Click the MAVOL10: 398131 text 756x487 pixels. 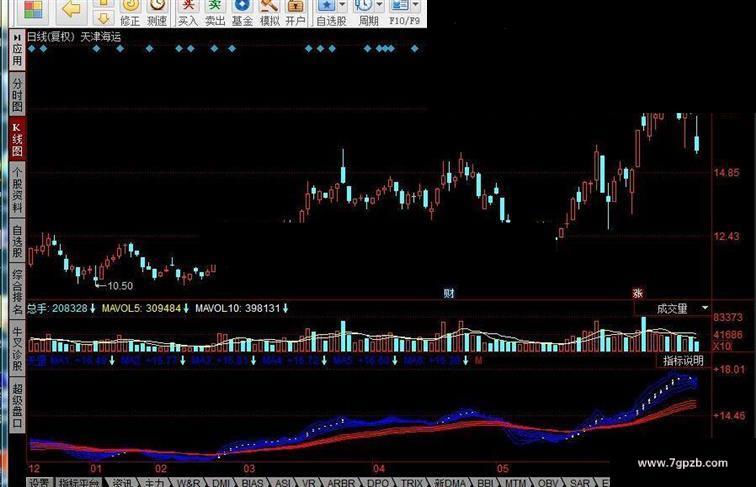pos(238,308)
